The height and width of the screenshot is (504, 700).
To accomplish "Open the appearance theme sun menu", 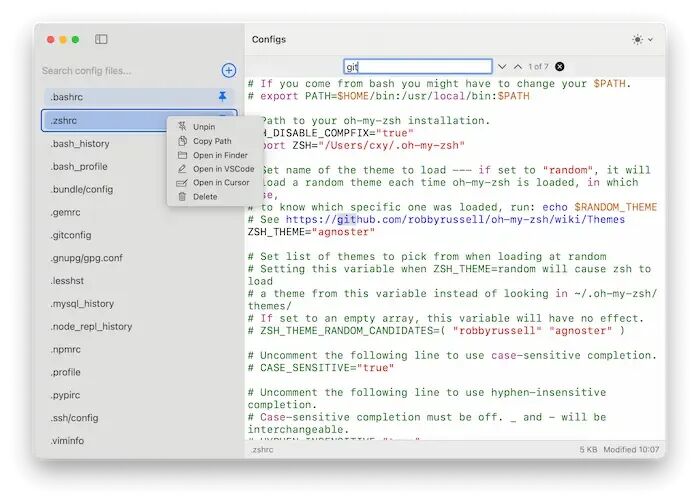I will click(642, 39).
